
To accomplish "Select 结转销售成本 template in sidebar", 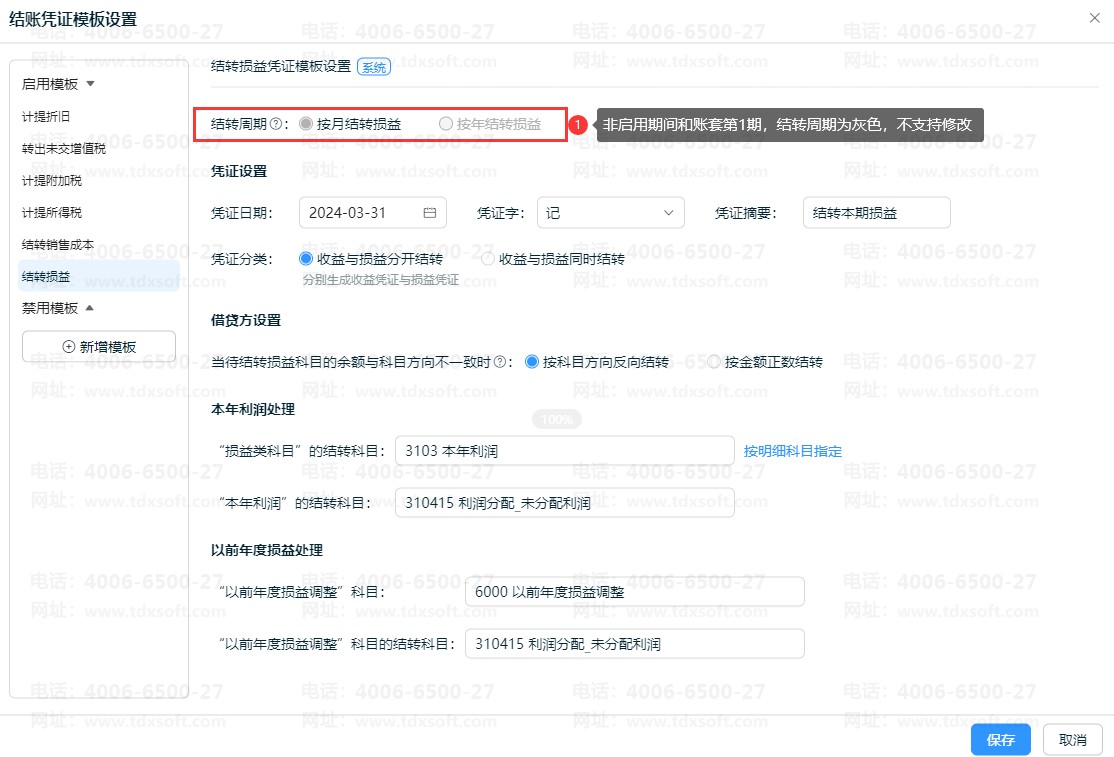I will pos(59,245).
